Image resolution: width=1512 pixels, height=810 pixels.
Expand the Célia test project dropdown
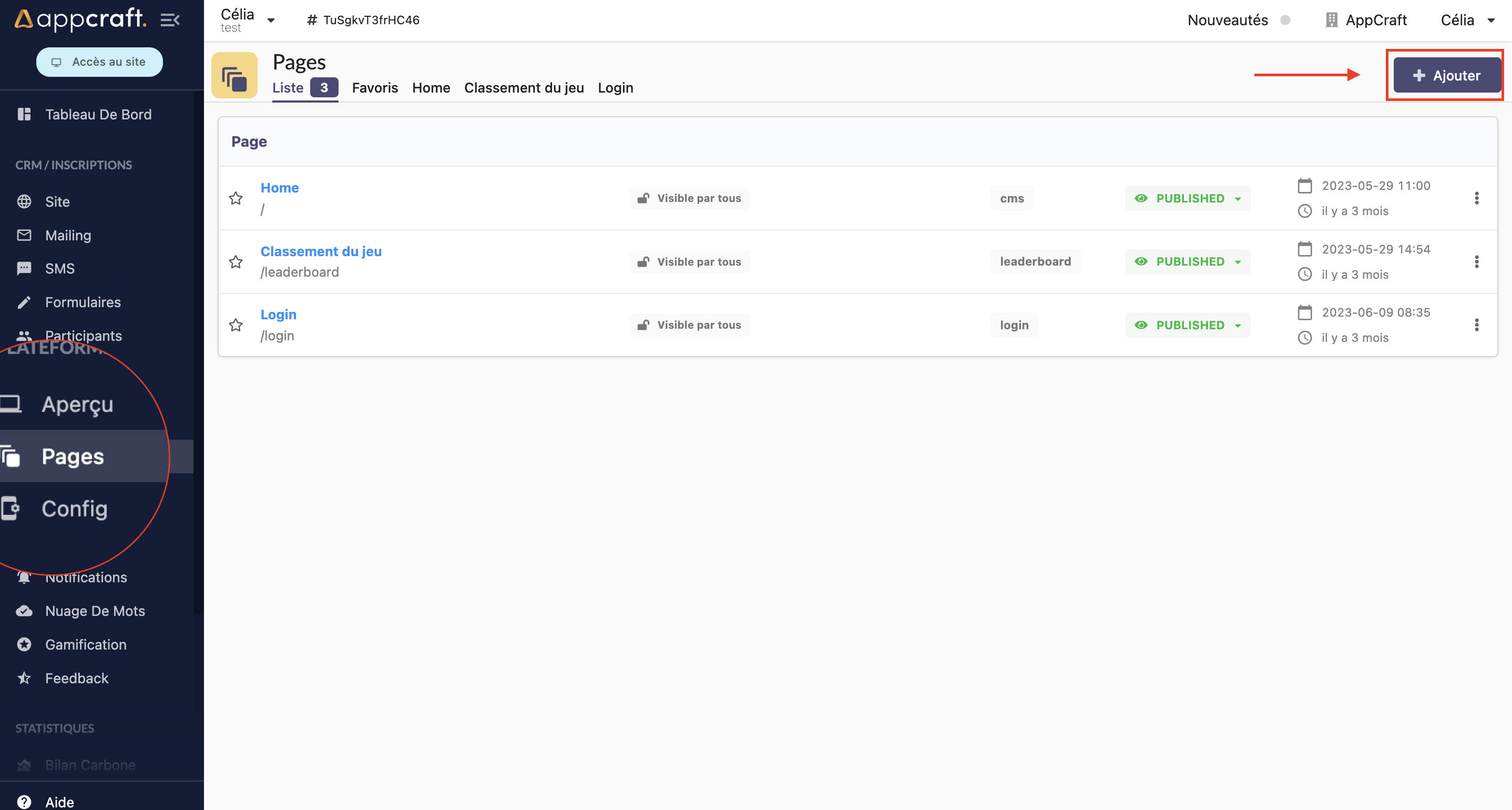(271, 20)
